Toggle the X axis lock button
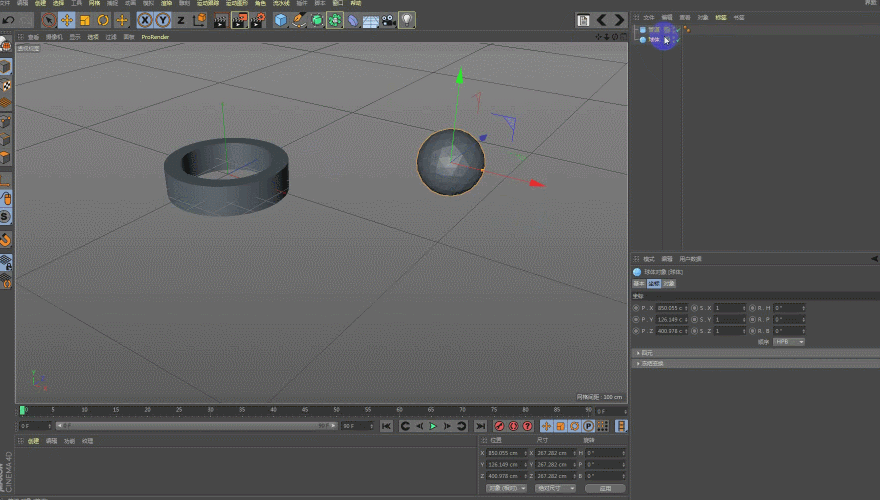Screen dimensions: 880x500 (145, 20)
